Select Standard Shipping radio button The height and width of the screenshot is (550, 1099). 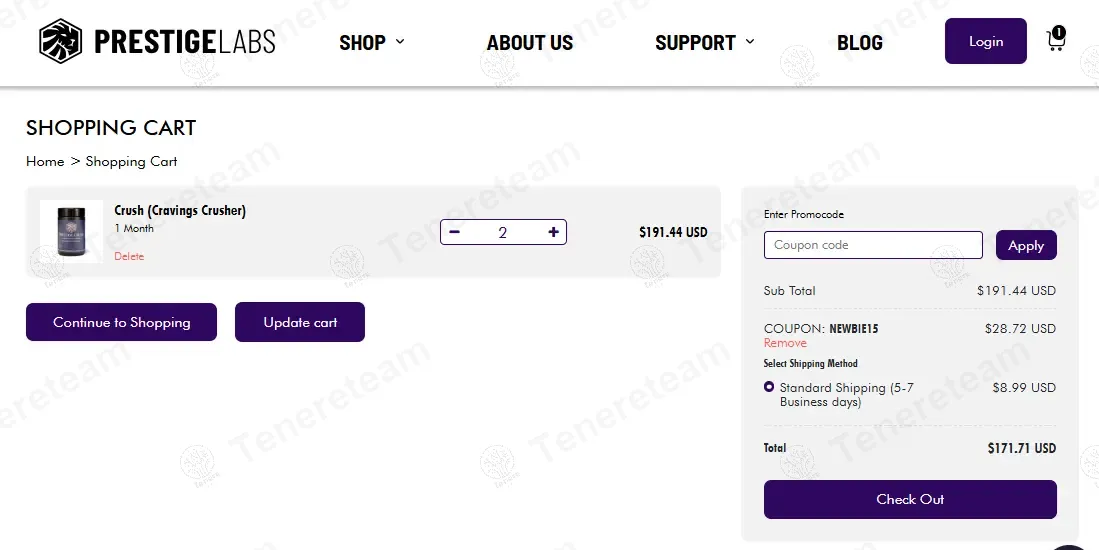pyautogui.click(x=769, y=387)
